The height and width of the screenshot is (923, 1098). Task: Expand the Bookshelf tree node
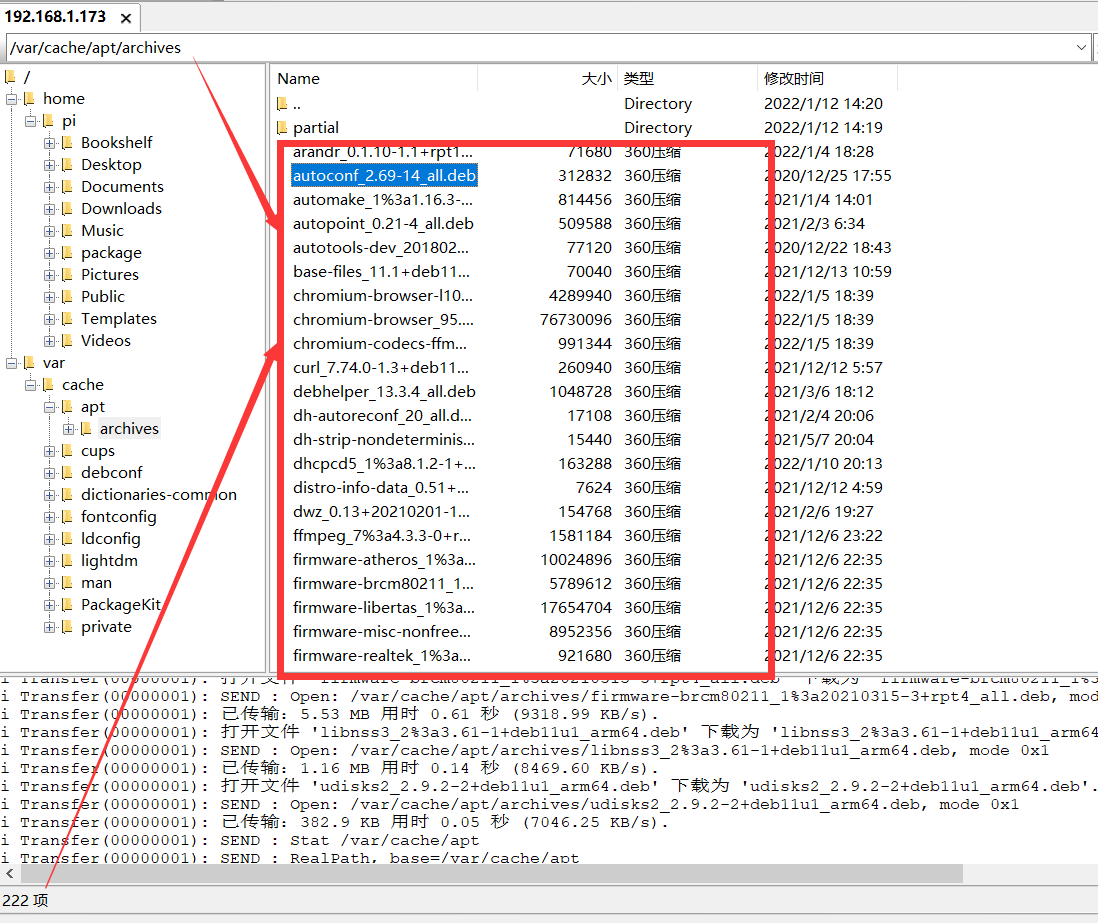click(x=48, y=142)
